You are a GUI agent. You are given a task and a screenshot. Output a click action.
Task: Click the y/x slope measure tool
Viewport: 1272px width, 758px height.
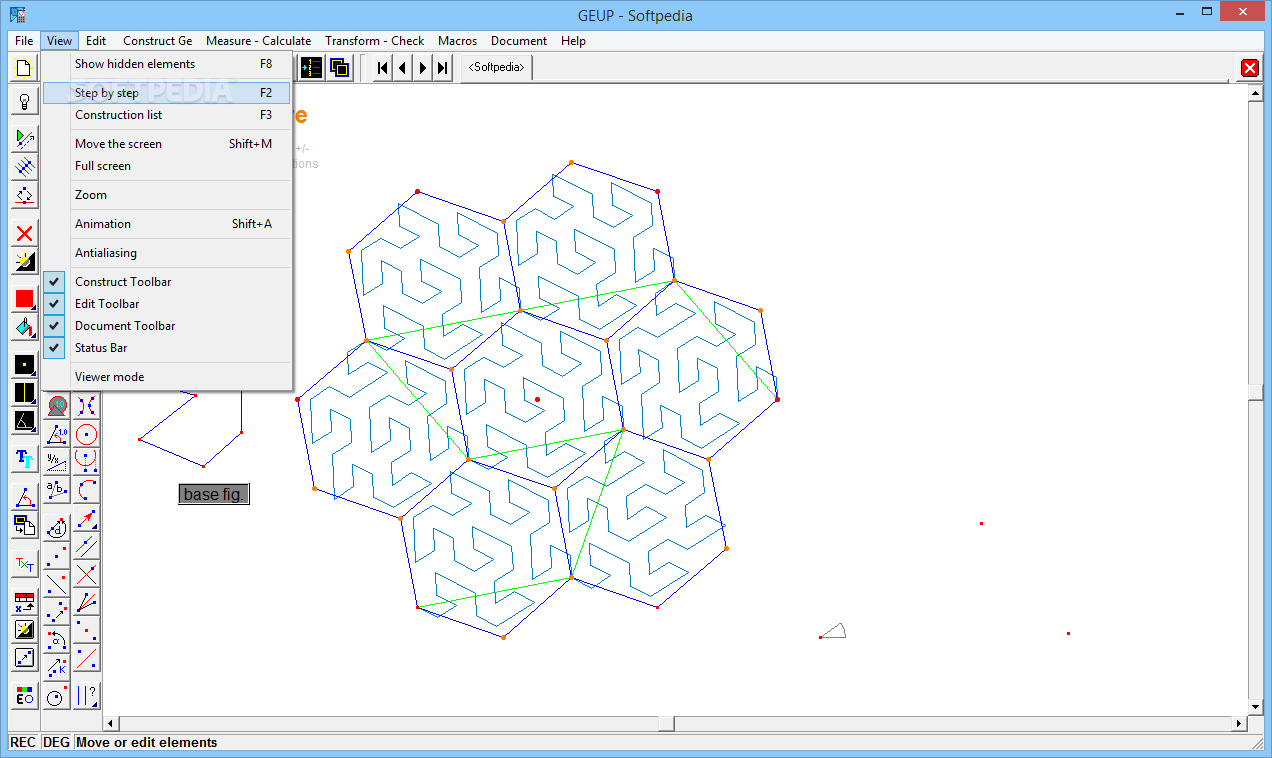[x=56, y=461]
